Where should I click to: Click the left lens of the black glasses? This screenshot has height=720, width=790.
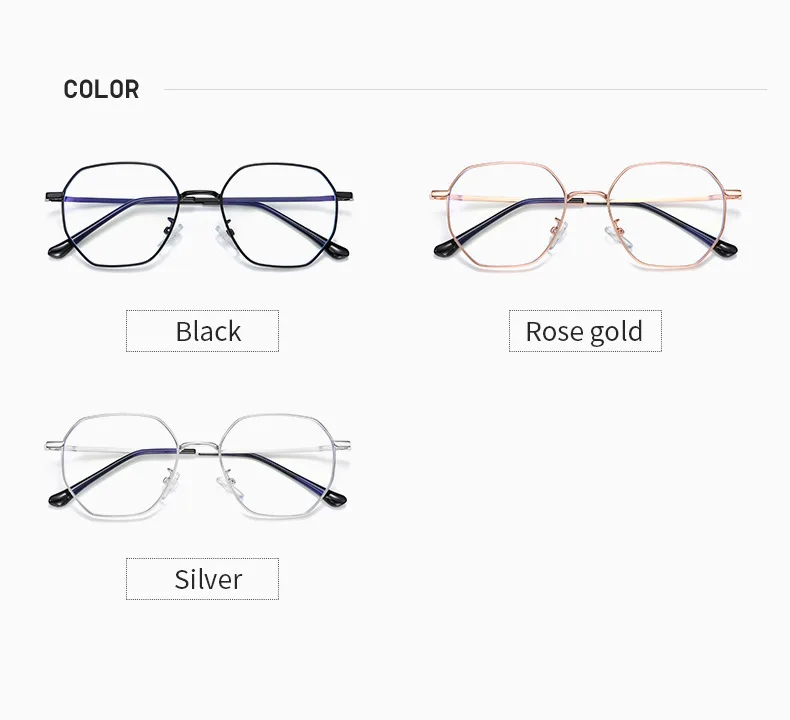pos(120,214)
